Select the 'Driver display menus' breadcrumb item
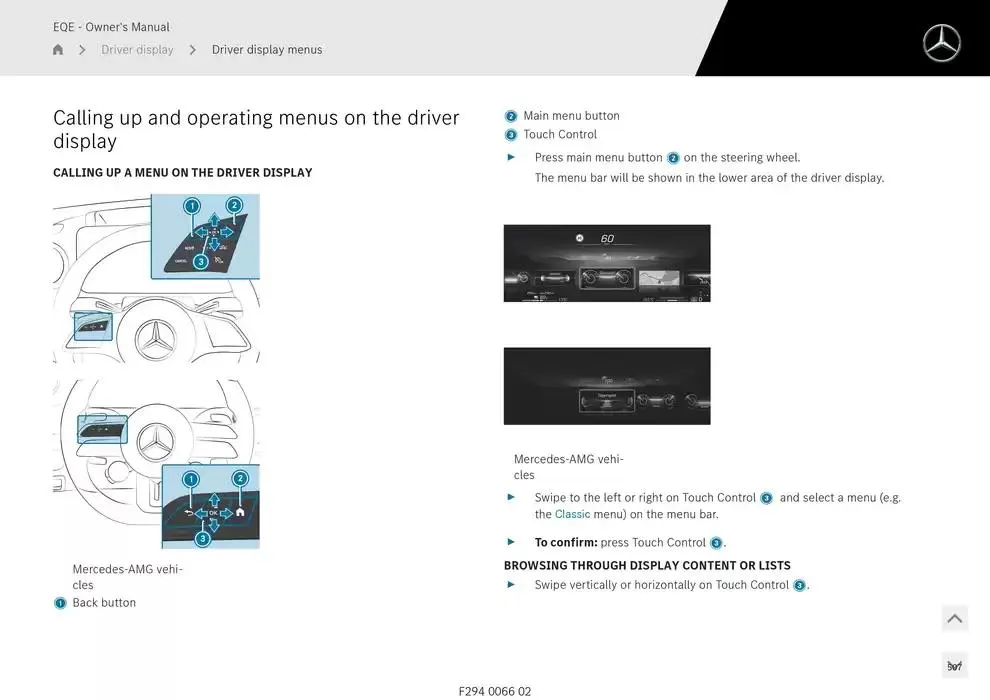Image resolution: width=990 pixels, height=700 pixels. click(x=267, y=50)
